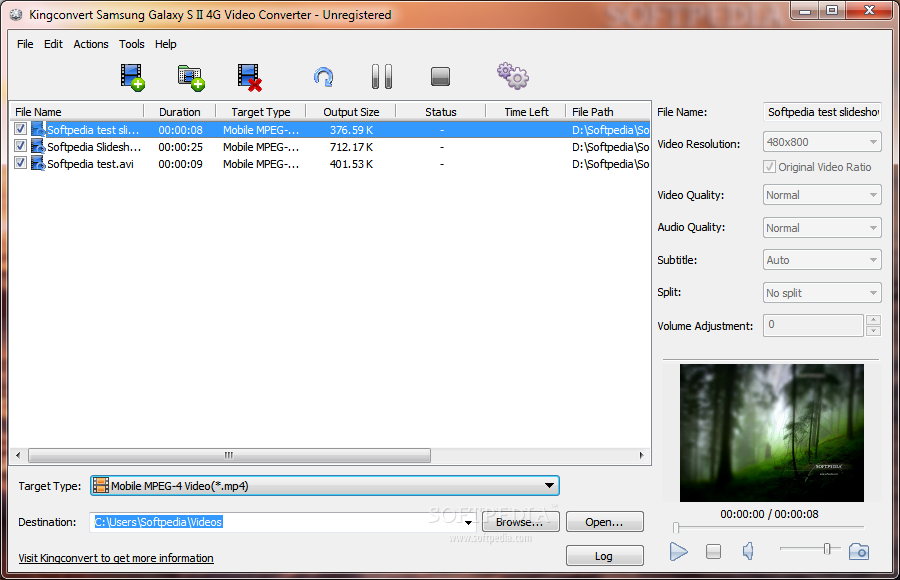The width and height of the screenshot is (900, 580).
Task: Click the forest video preview thumbnail
Action: pyautogui.click(x=771, y=433)
